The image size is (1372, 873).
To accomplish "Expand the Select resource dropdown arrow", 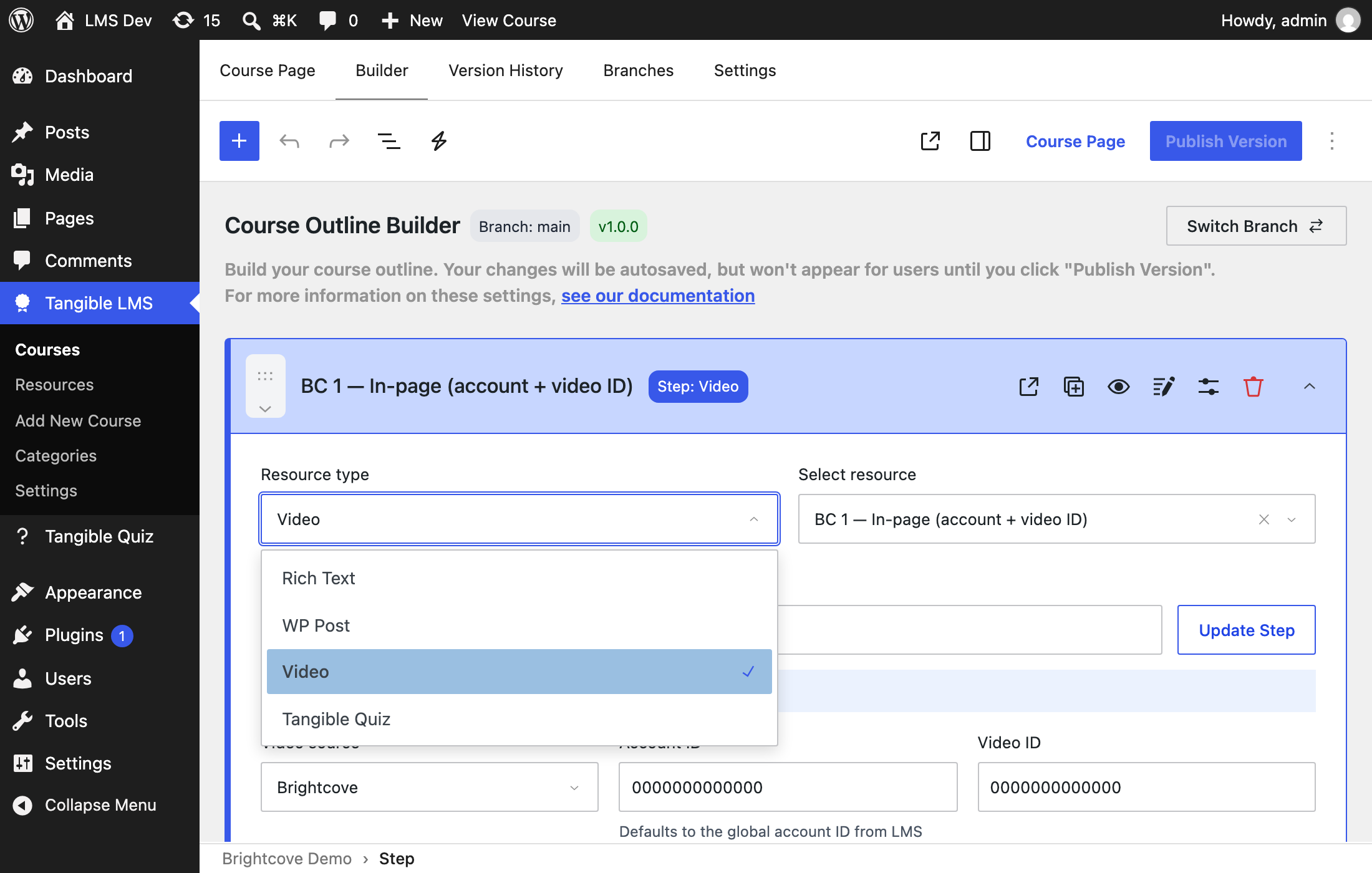I will pyautogui.click(x=1292, y=519).
